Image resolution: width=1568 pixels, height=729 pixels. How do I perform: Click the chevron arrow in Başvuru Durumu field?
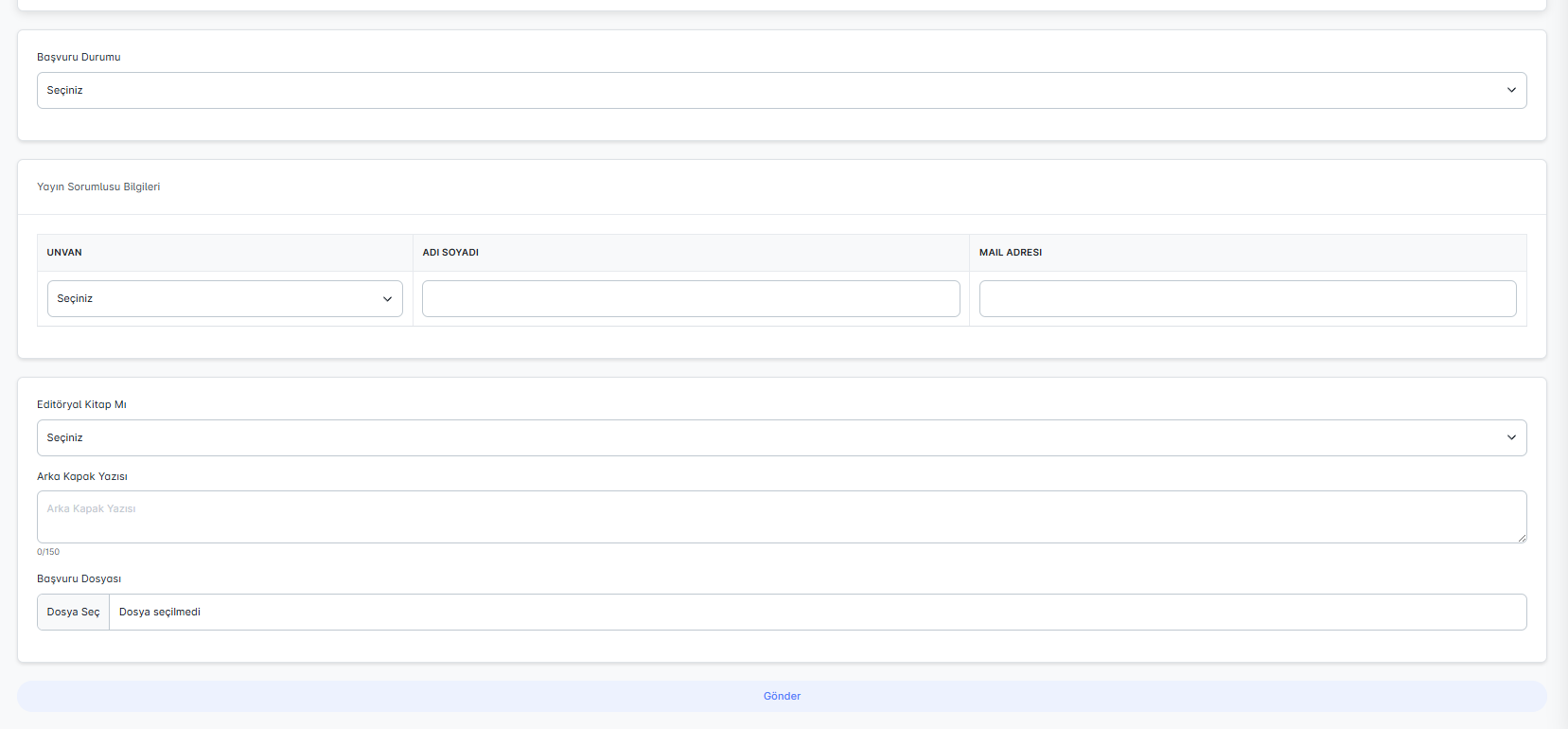pos(1511,91)
